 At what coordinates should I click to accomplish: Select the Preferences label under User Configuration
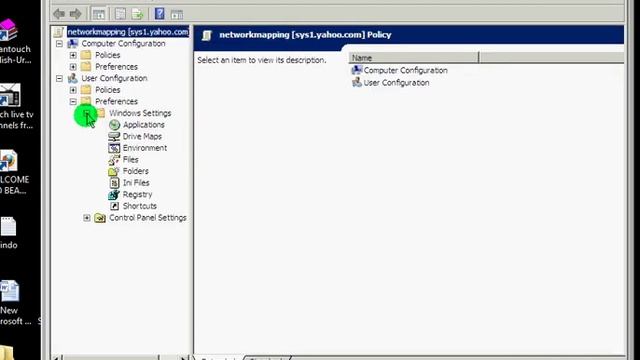pos(116,101)
